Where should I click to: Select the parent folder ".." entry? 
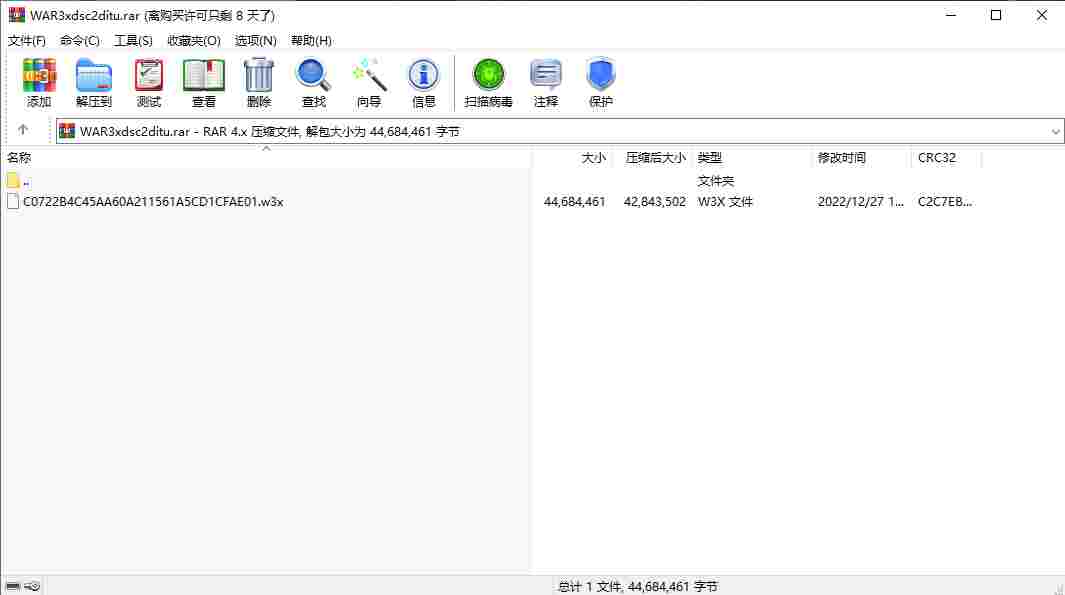coord(18,181)
